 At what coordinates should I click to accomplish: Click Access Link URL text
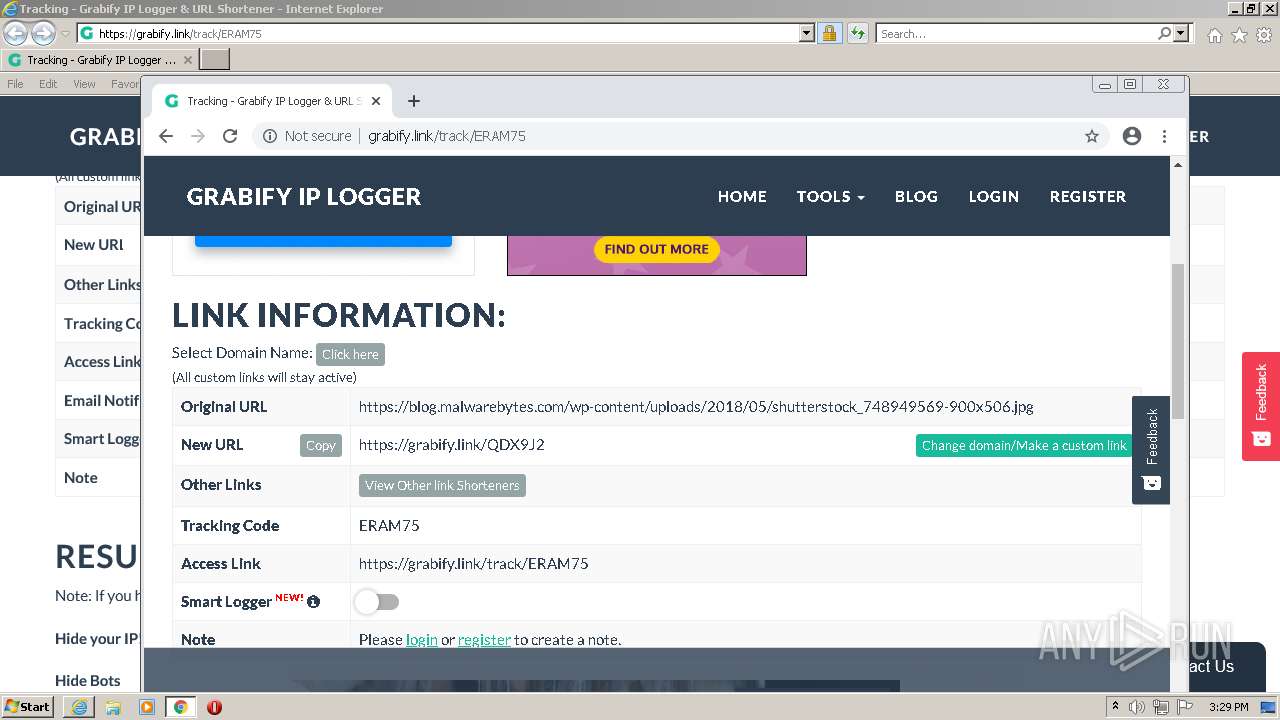point(474,563)
